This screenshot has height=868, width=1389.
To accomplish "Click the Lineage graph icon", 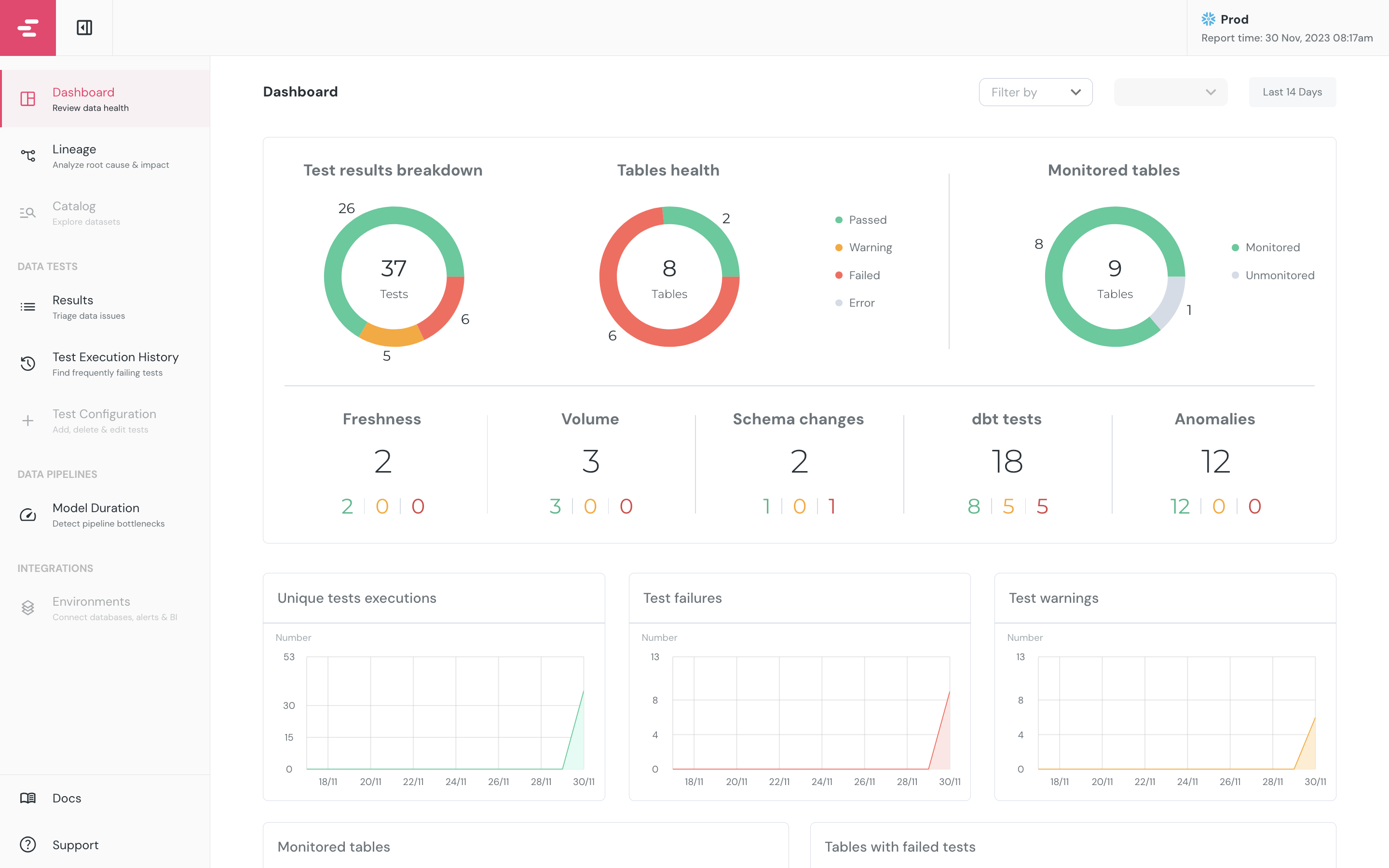I will click(27, 156).
